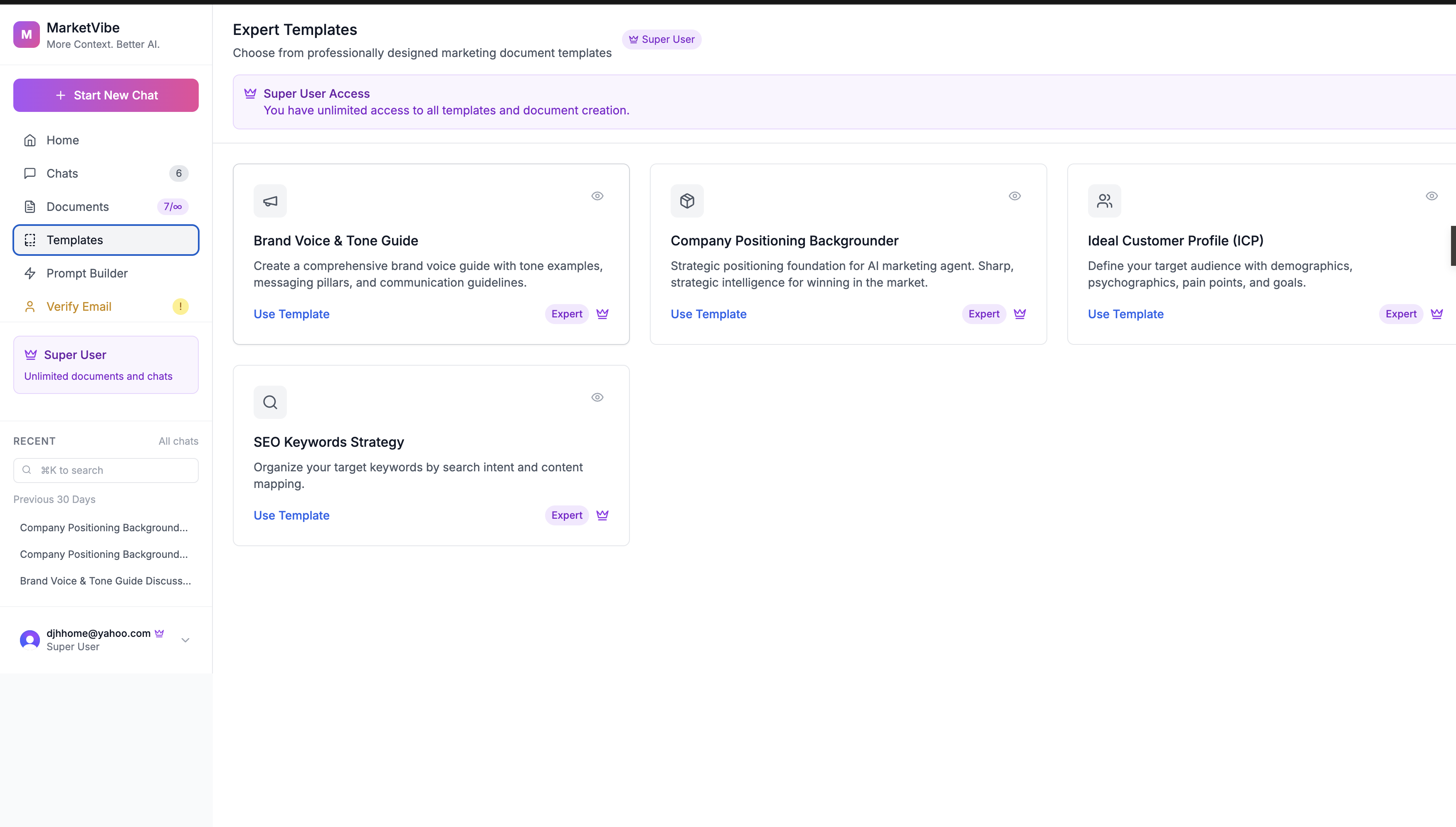Preview Brand Voice & Tone Guide via eye icon
Screen dimensions: 1456x827
point(597,196)
